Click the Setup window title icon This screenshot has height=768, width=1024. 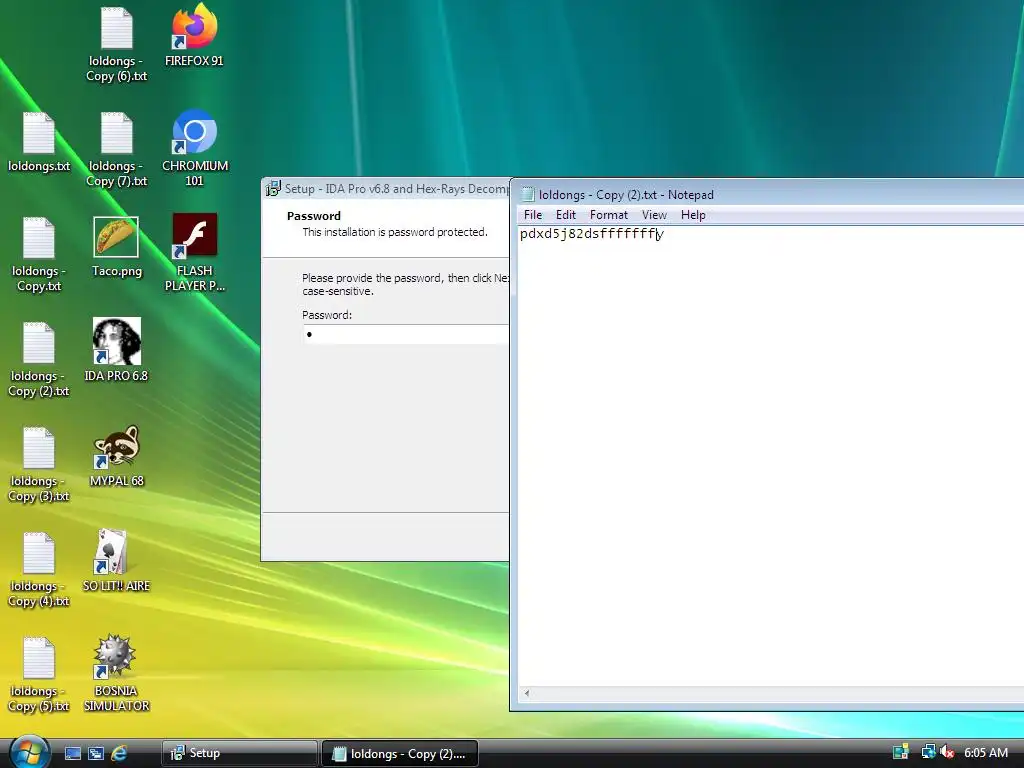point(273,189)
